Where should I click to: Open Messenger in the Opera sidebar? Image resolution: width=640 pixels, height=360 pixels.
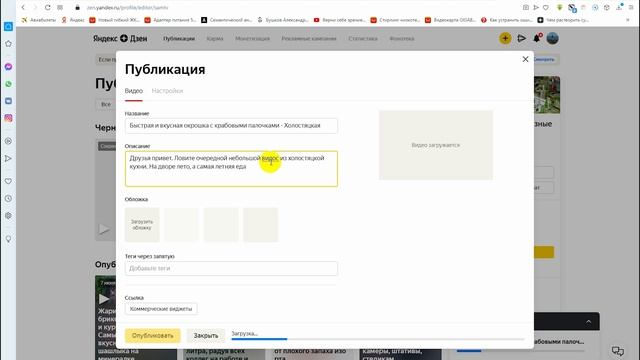8,67
